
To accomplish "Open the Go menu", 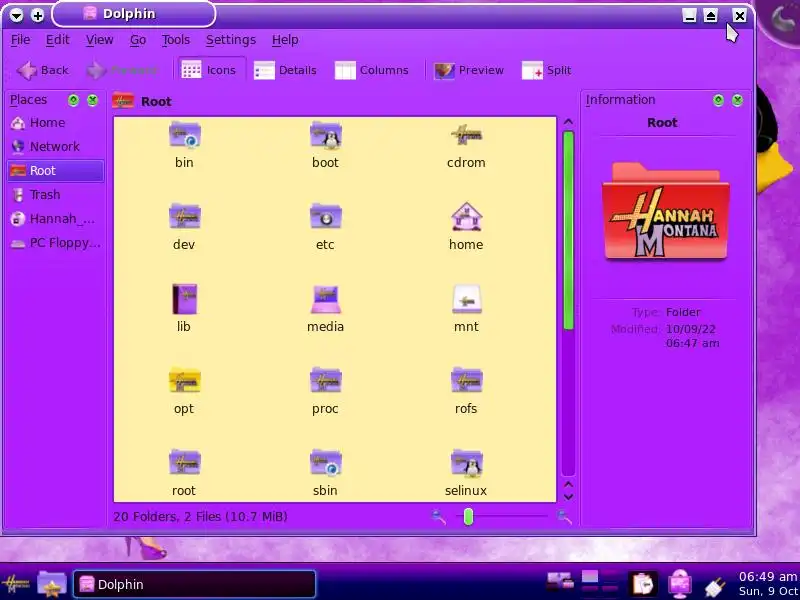I will [138, 40].
